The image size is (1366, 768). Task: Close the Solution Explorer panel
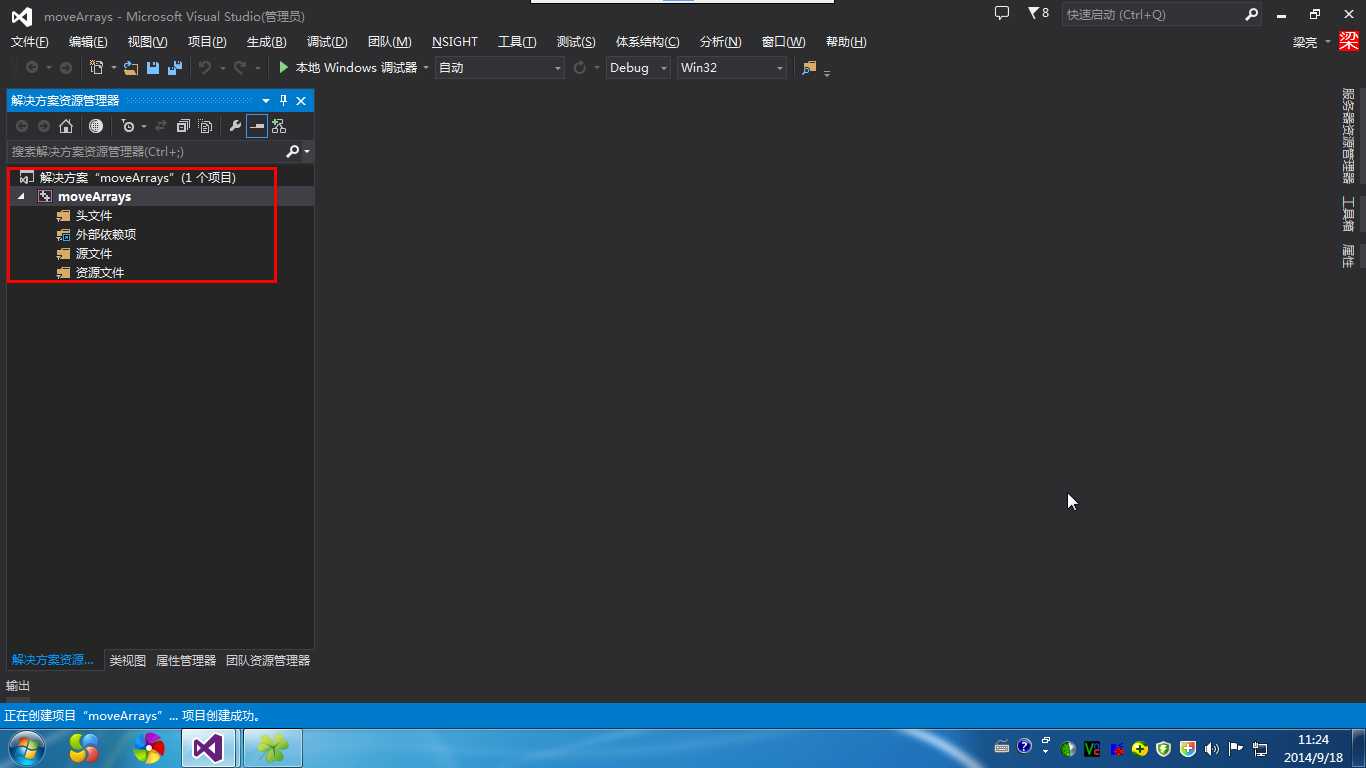[x=301, y=101]
